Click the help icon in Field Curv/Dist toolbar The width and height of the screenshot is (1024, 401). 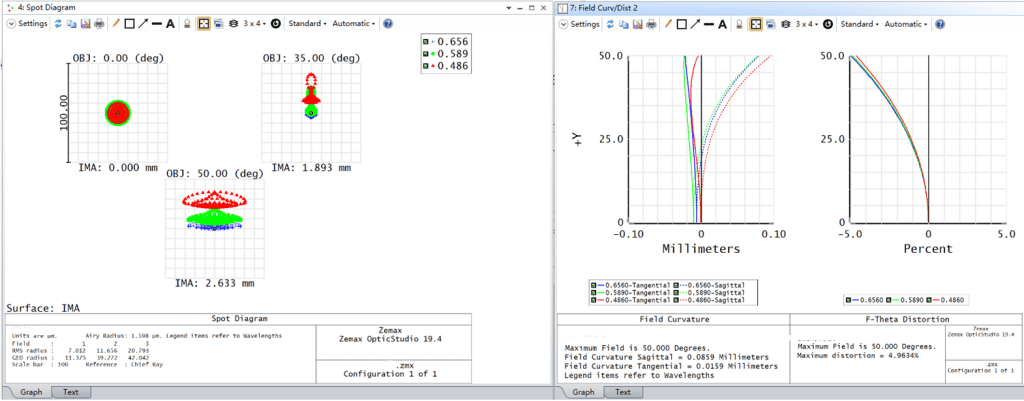point(938,23)
